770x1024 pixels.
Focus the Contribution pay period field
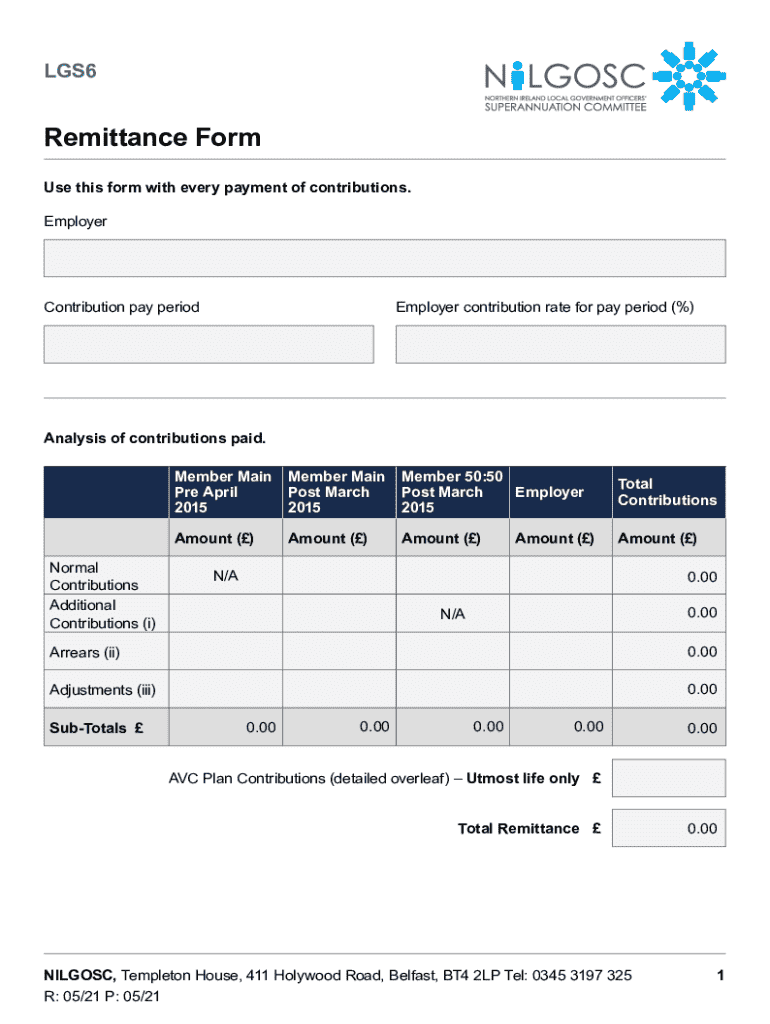[208, 344]
